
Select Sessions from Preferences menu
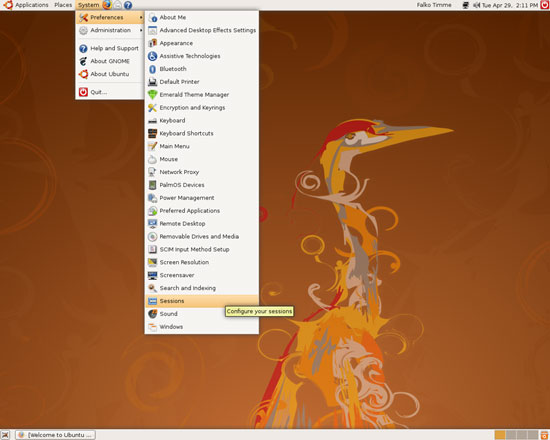(x=202, y=301)
